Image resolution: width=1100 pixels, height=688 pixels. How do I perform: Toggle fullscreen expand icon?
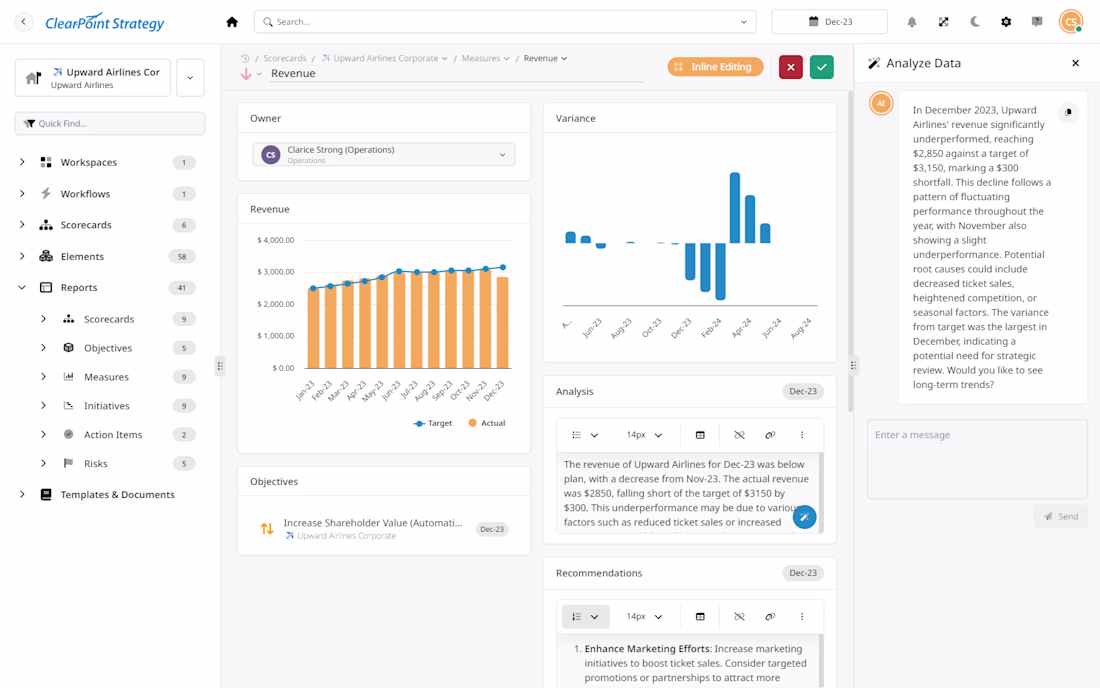[943, 22]
